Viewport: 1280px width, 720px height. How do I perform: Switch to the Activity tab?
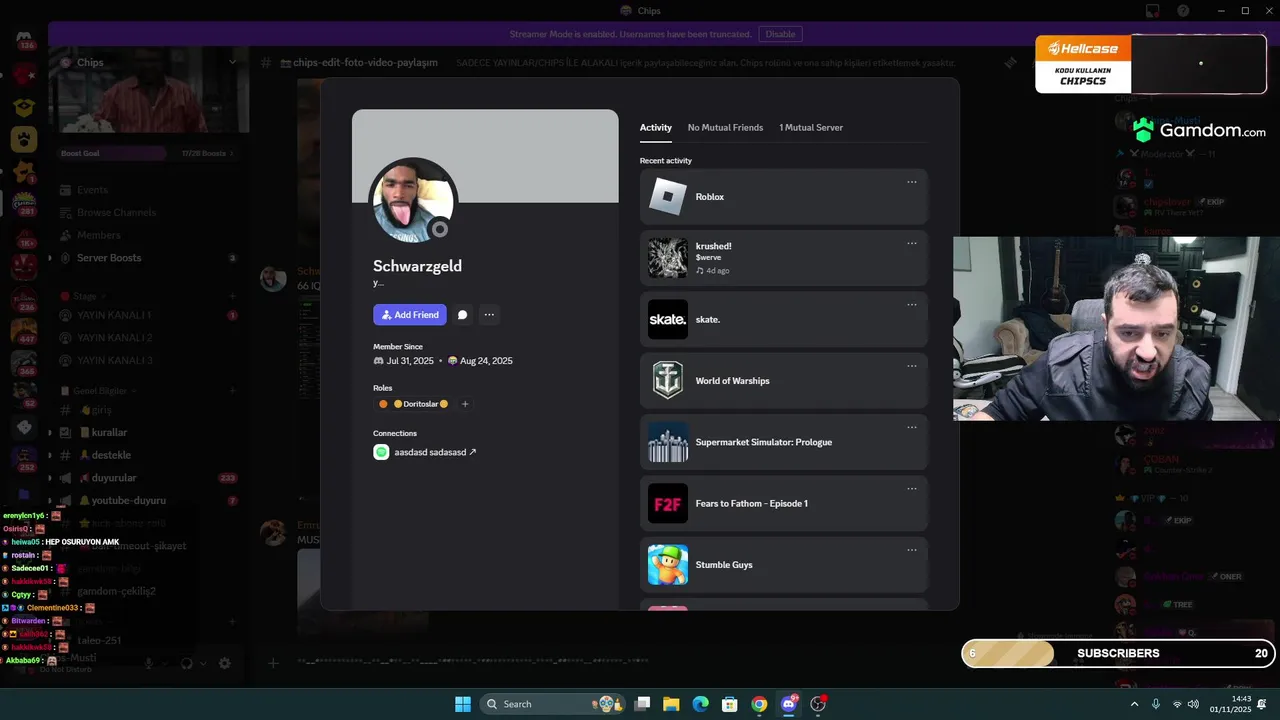(x=656, y=128)
